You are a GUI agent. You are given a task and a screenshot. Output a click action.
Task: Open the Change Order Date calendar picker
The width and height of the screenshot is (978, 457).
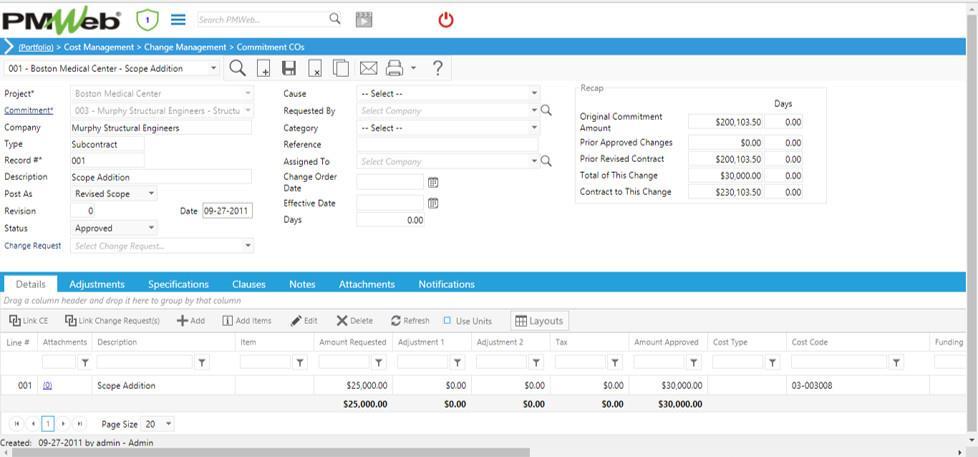pyautogui.click(x=433, y=183)
